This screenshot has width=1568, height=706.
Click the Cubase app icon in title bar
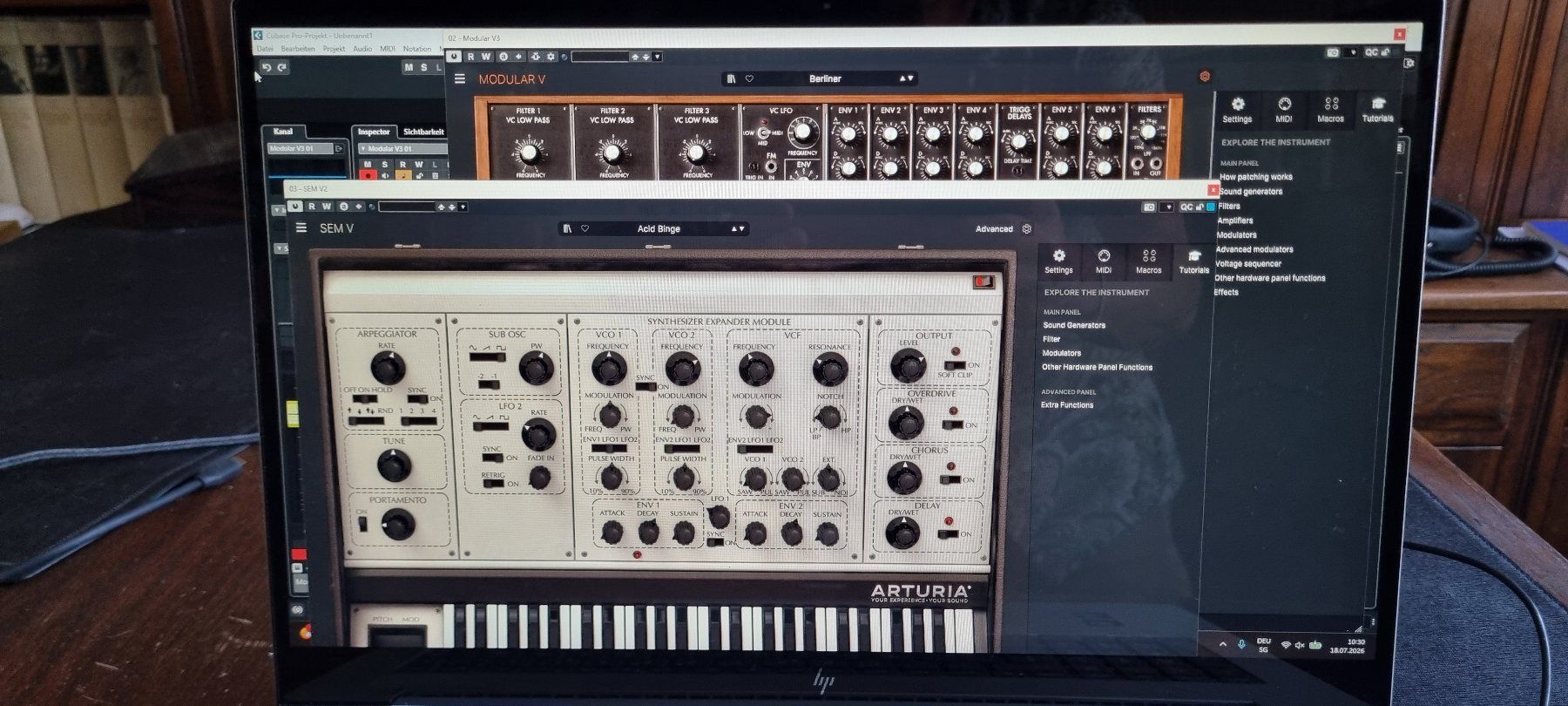tap(258, 35)
